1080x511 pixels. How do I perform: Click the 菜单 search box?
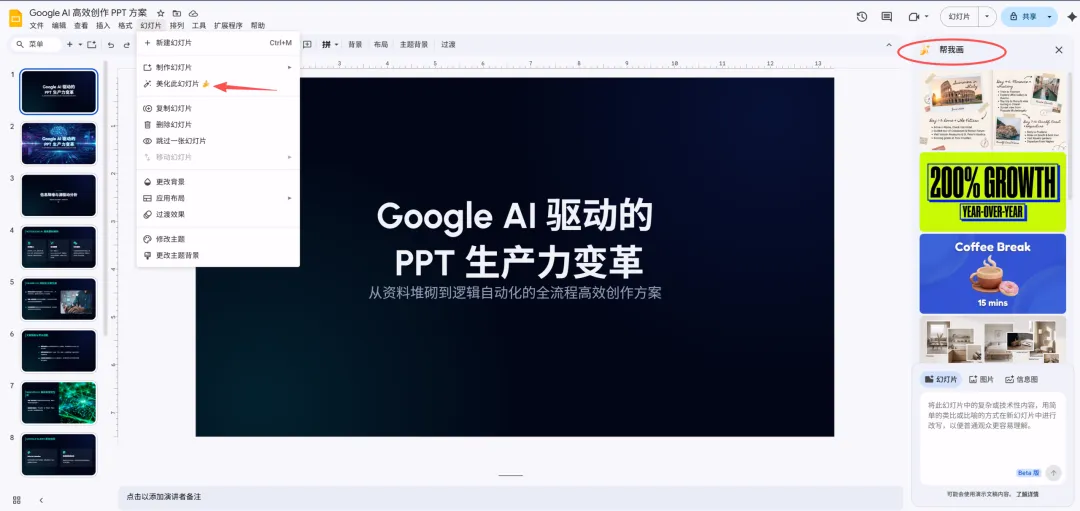(x=35, y=44)
